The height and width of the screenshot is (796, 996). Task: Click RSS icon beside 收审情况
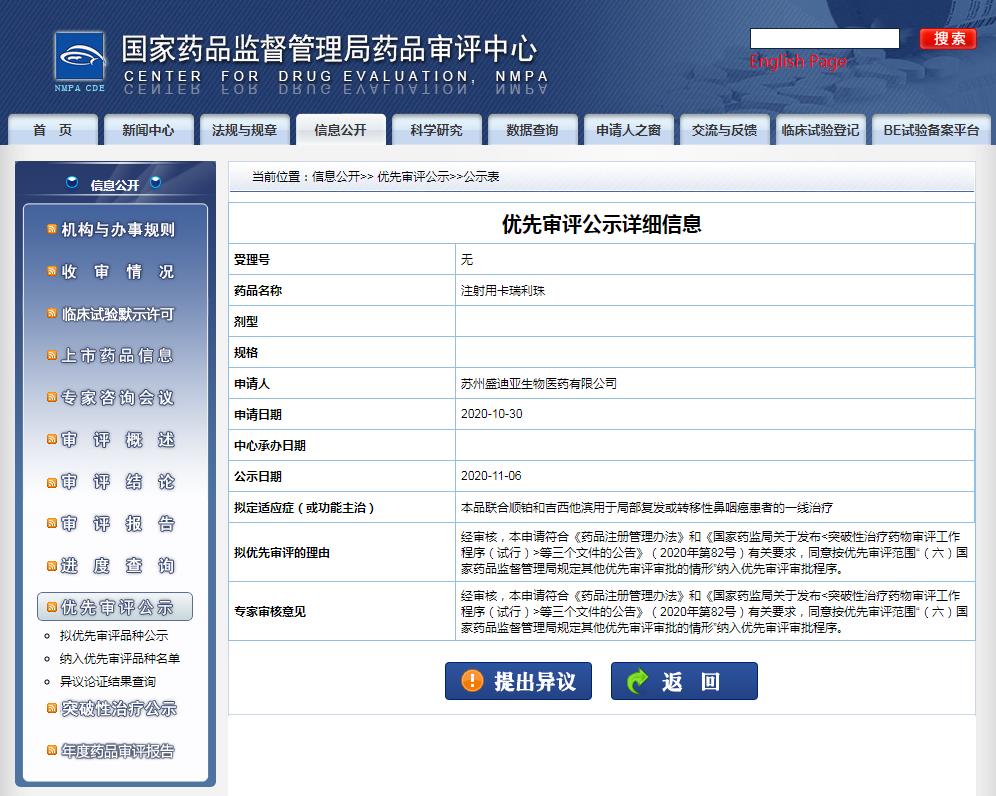tap(52, 271)
